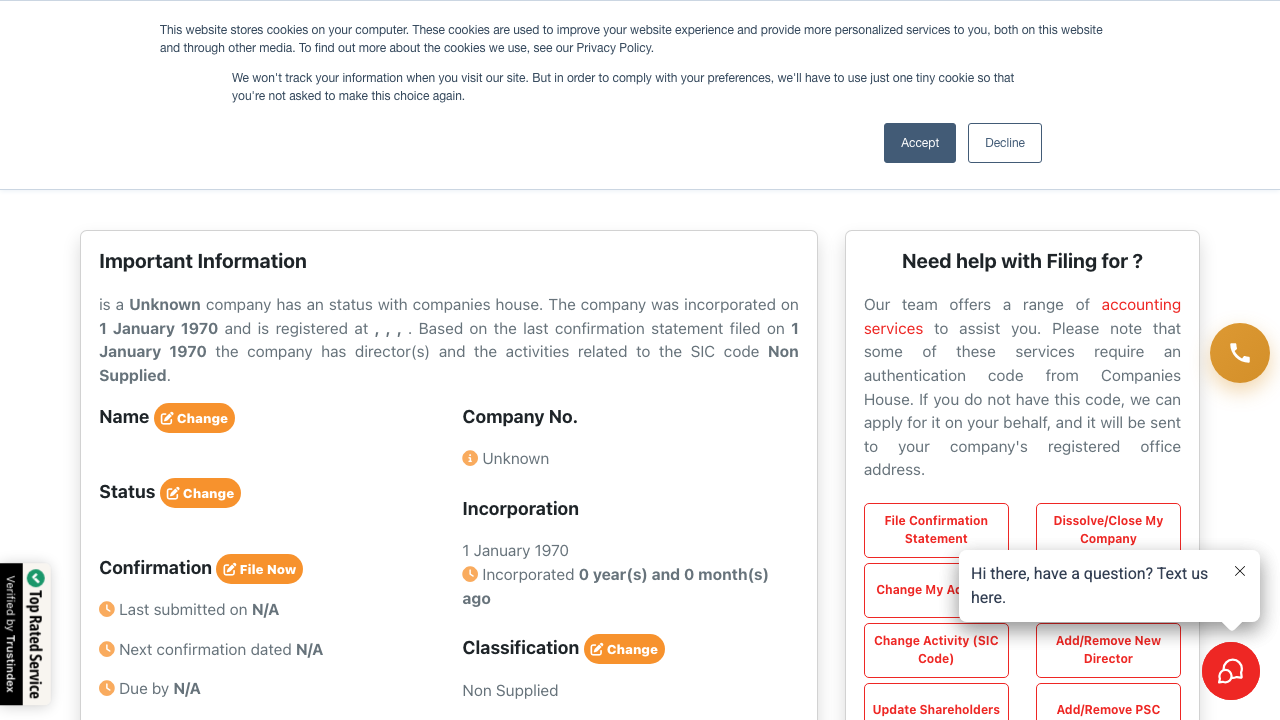Open the accounting services link
This screenshot has width=1280, height=720.
1141,305
